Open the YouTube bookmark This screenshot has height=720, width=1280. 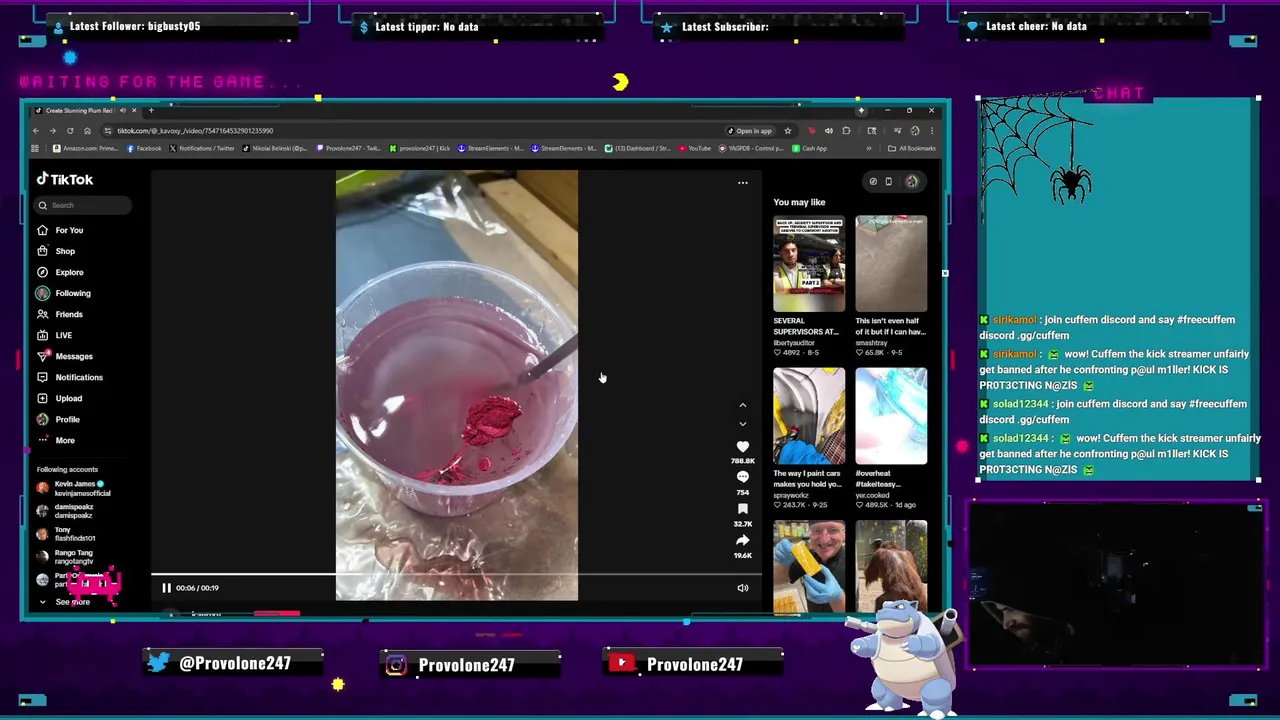pyautogui.click(x=695, y=149)
